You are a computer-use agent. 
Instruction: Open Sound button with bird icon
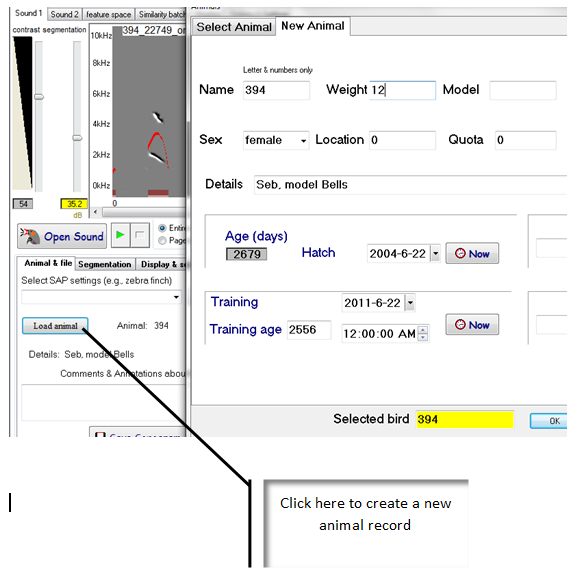62,236
